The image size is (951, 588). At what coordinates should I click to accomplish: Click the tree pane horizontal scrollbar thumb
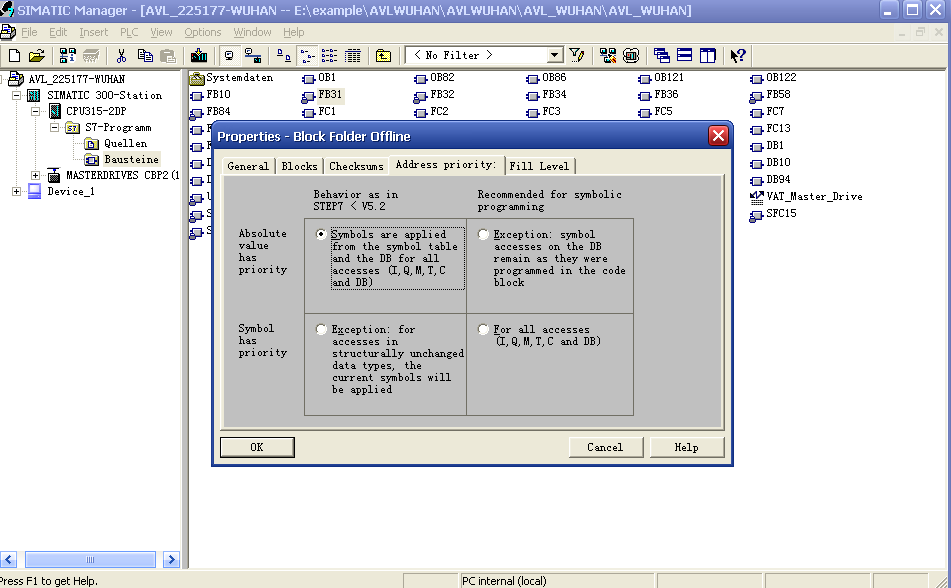(x=90, y=559)
